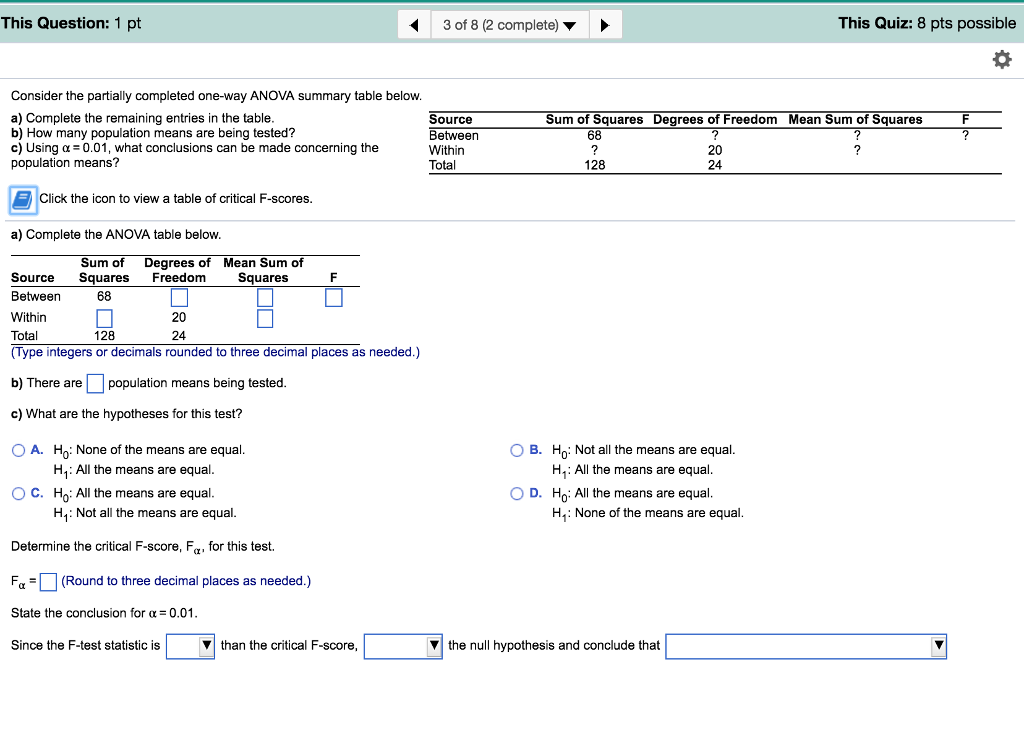Select answer option C radio button
Screen dimensions: 1024x735
click(18, 493)
